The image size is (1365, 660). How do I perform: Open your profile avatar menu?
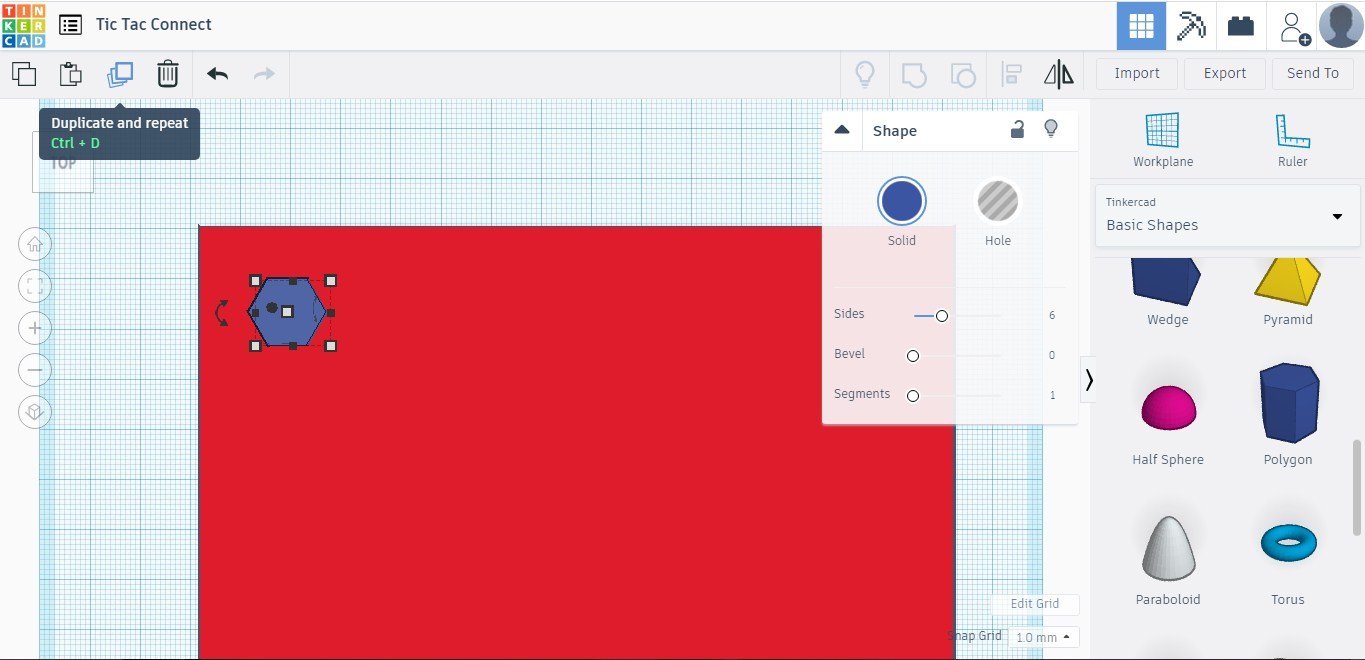coord(1340,25)
